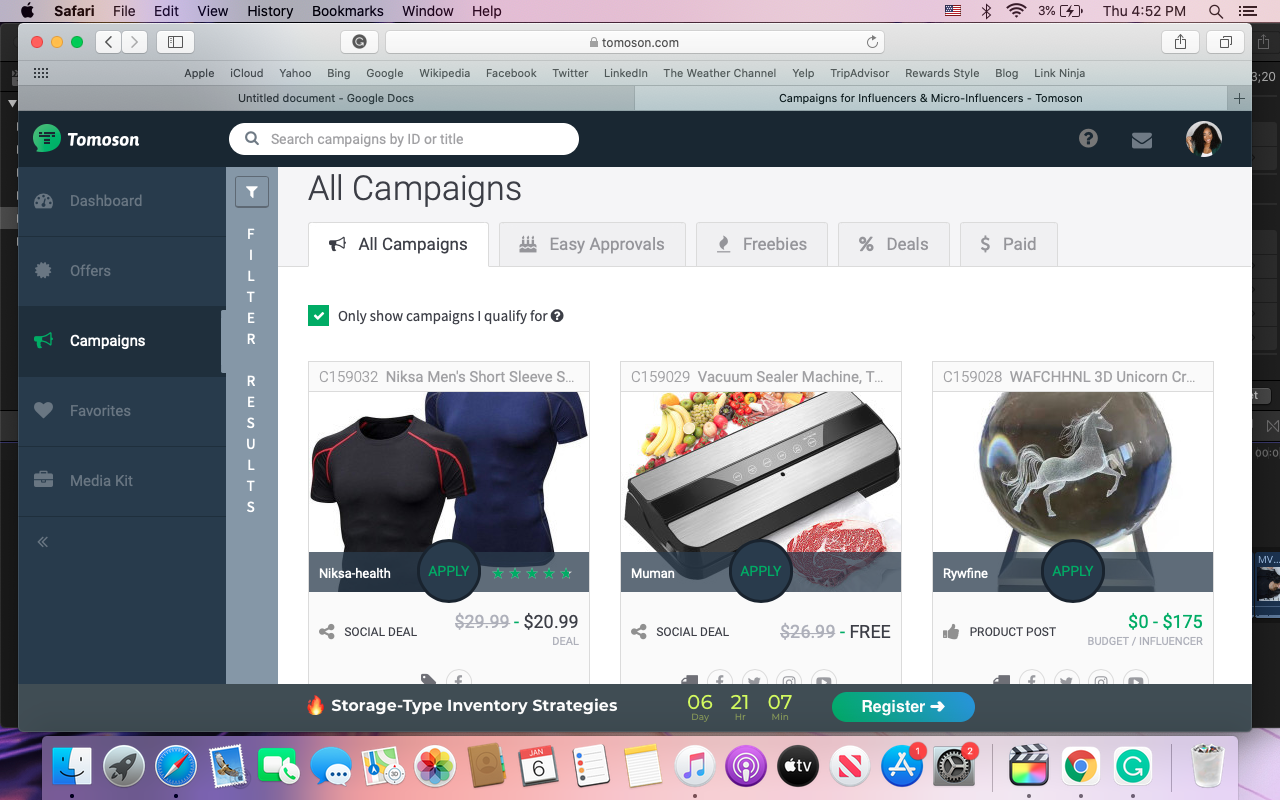1280x800 pixels.
Task: Focus the Search campaigns by ID field
Action: pyautogui.click(x=404, y=139)
